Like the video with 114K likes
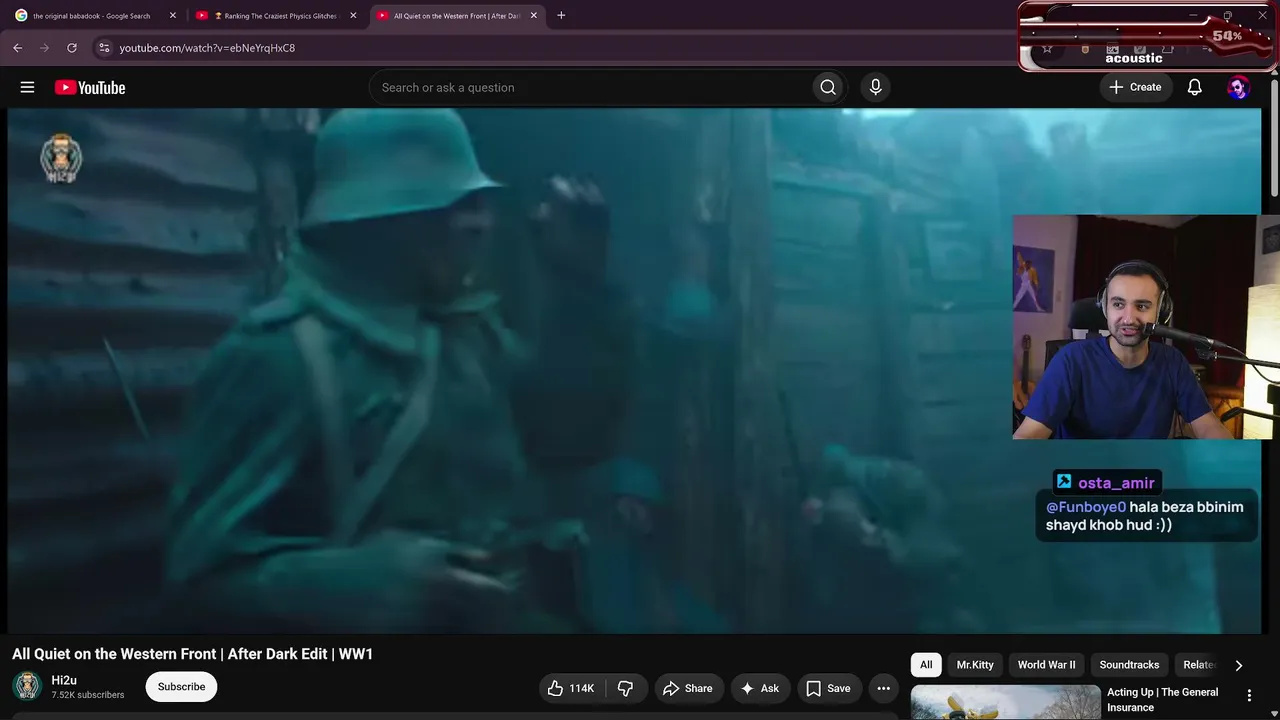This screenshot has width=1280, height=720. click(x=572, y=688)
